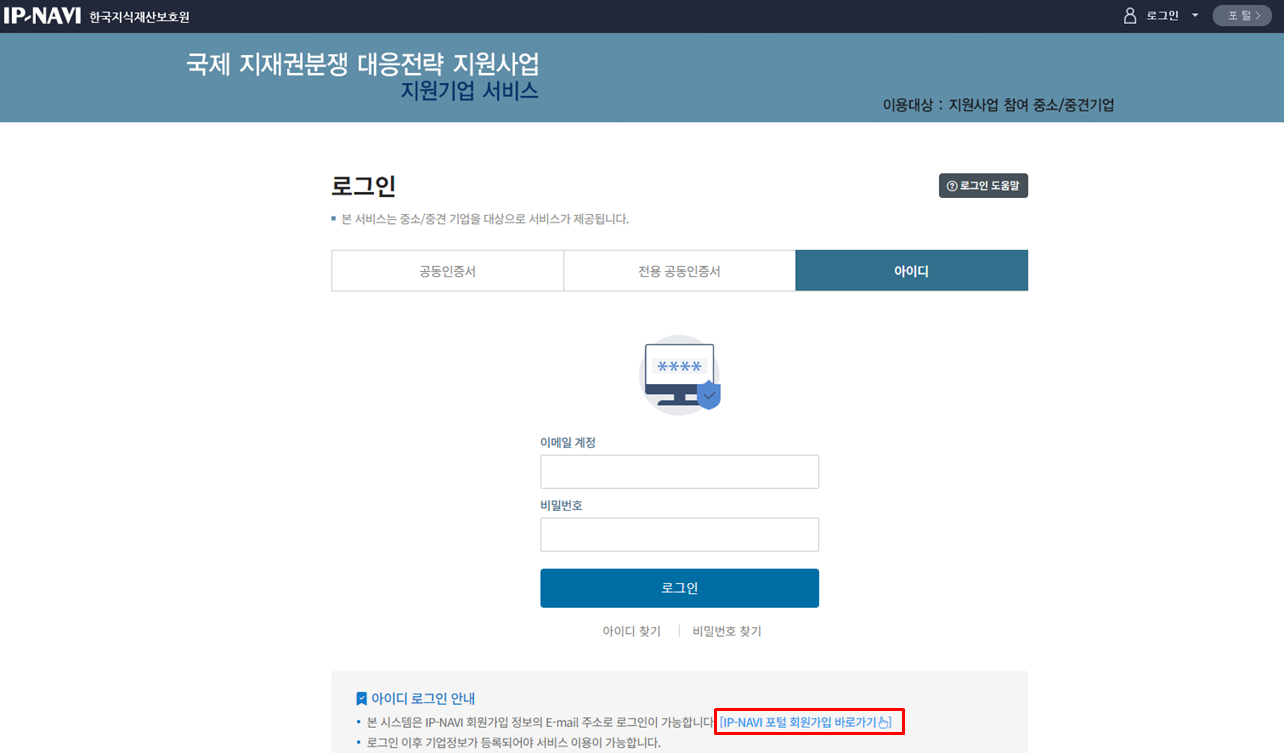
Task: Open the 비밀번호 찾기 link
Action: (727, 631)
